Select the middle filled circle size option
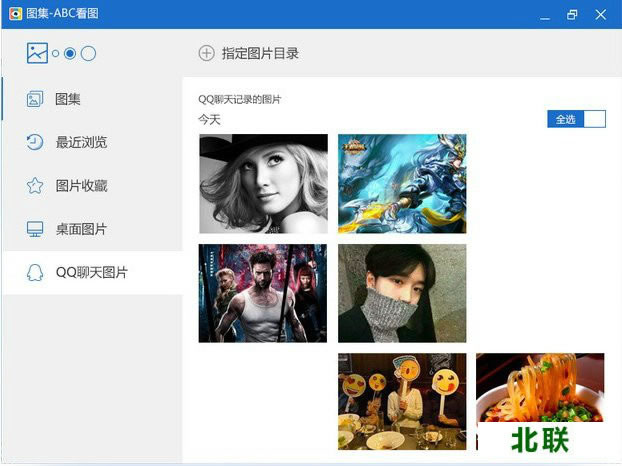This screenshot has width=622, height=466. click(x=70, y=54)
